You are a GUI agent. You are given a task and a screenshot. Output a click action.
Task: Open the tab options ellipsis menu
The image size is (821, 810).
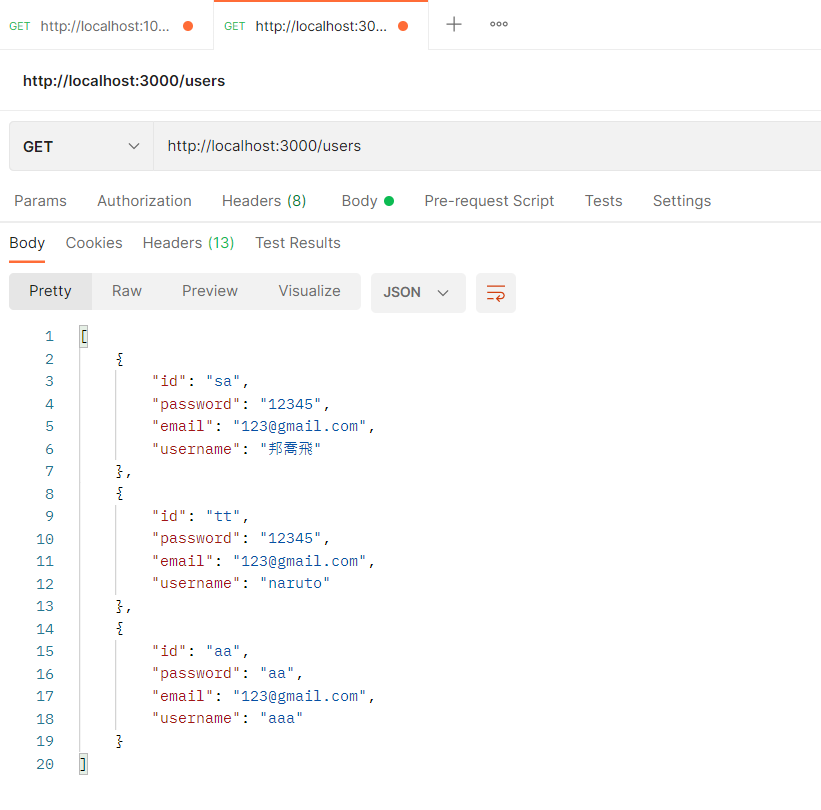[x=499, y=25]
